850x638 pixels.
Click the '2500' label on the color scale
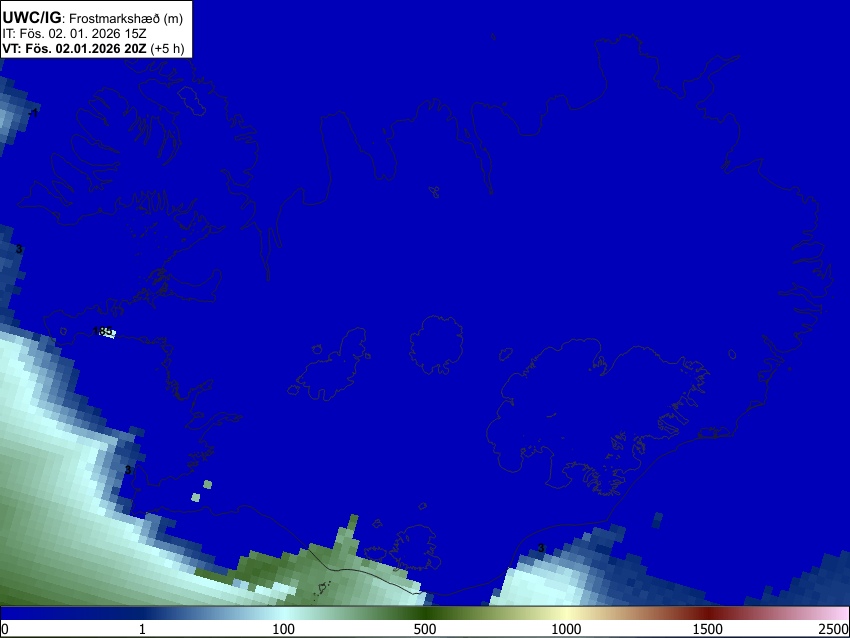tap(834, 629)
